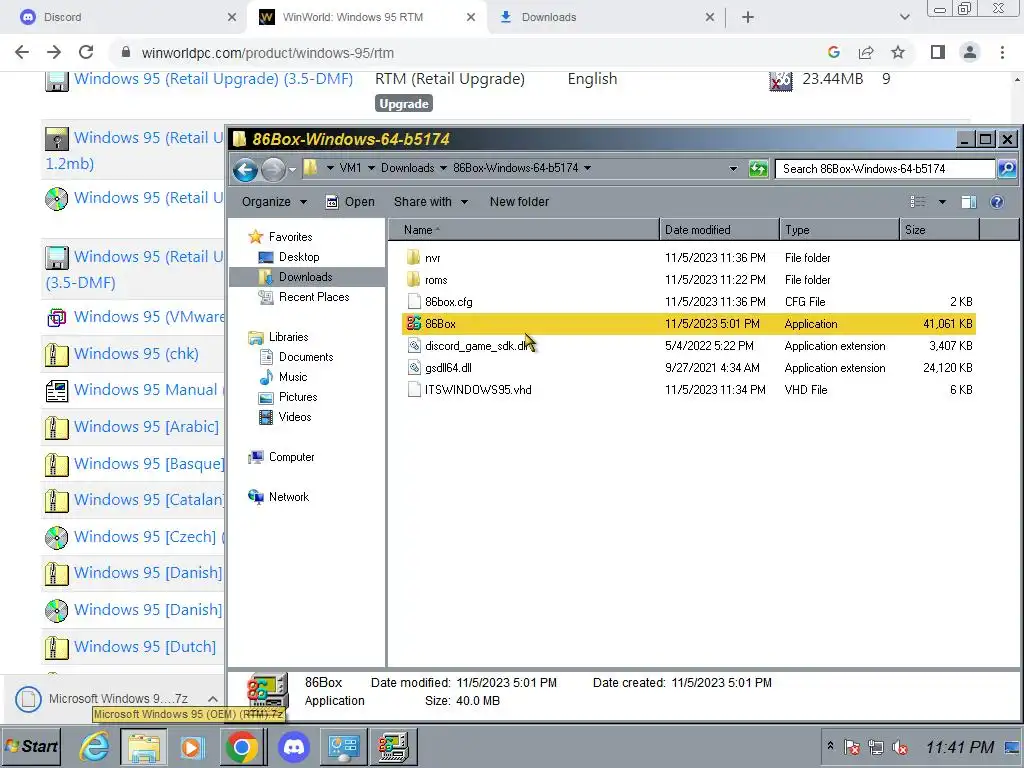
Task: Open a new Chrome tab
Action: tap(748, 18)
